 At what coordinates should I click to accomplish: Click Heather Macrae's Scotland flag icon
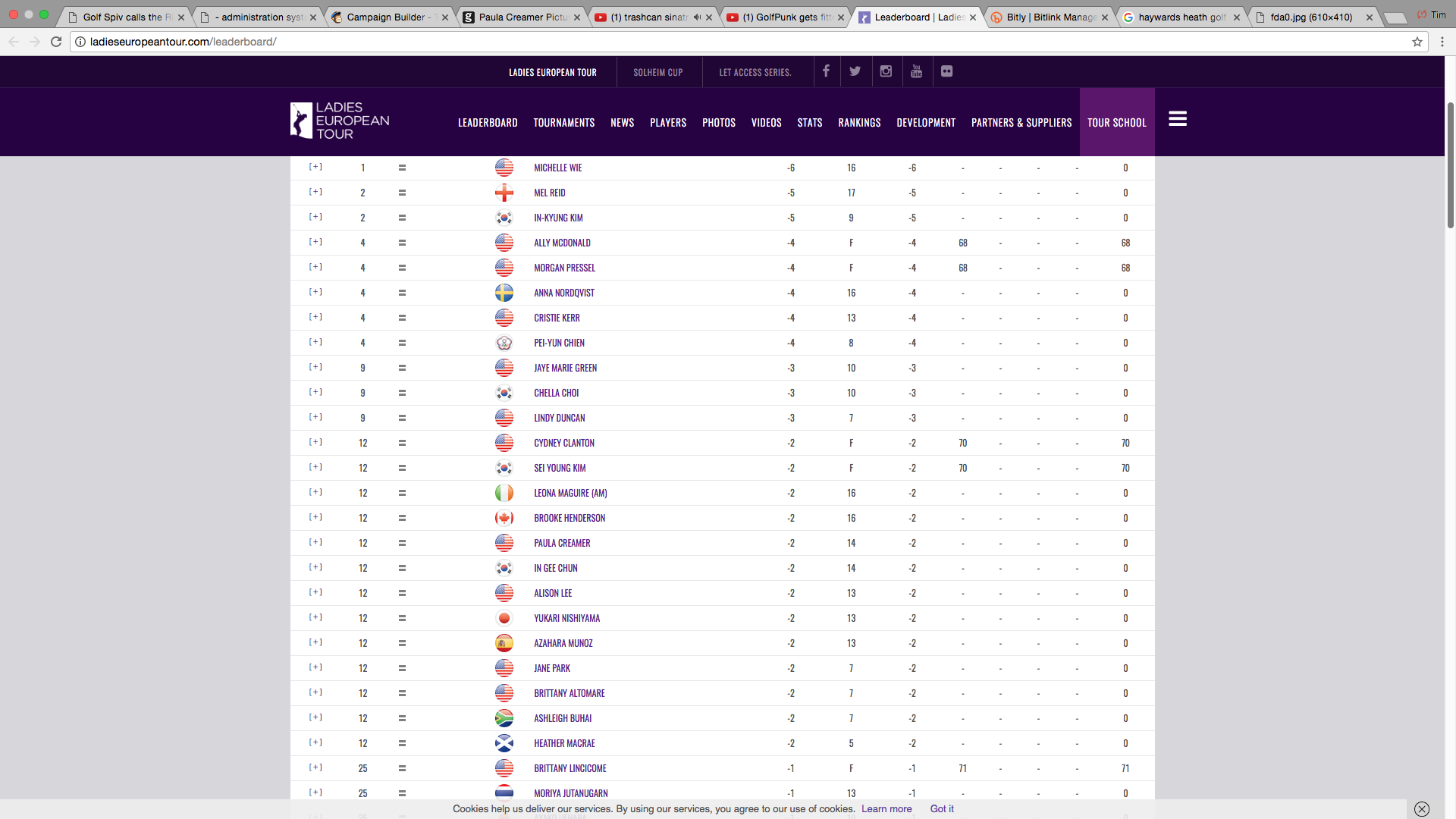pos(504,743)
